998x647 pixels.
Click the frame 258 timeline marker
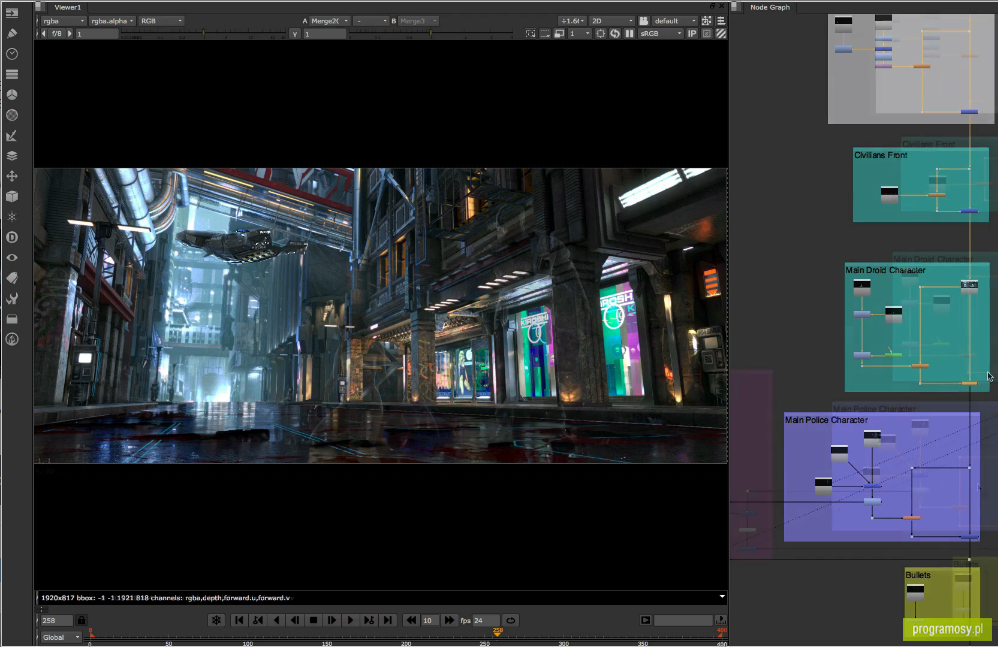(x=498, y=632)
